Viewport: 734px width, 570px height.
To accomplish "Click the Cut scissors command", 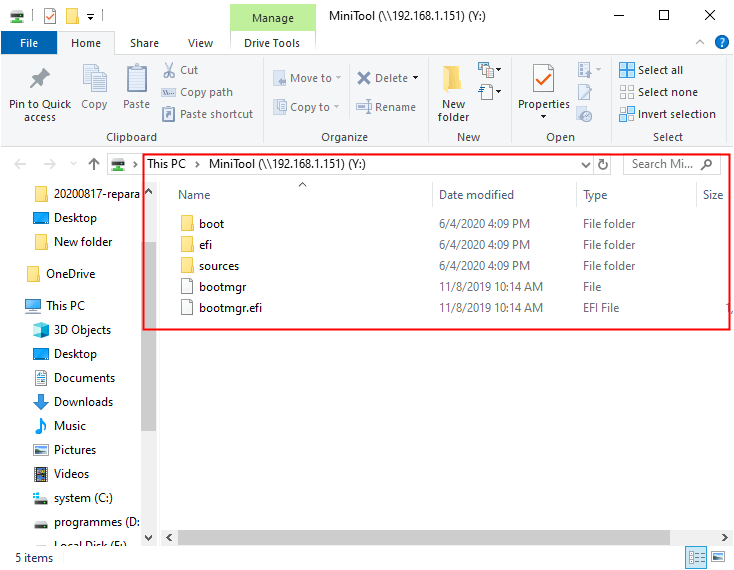I will [x=181, y=70].
